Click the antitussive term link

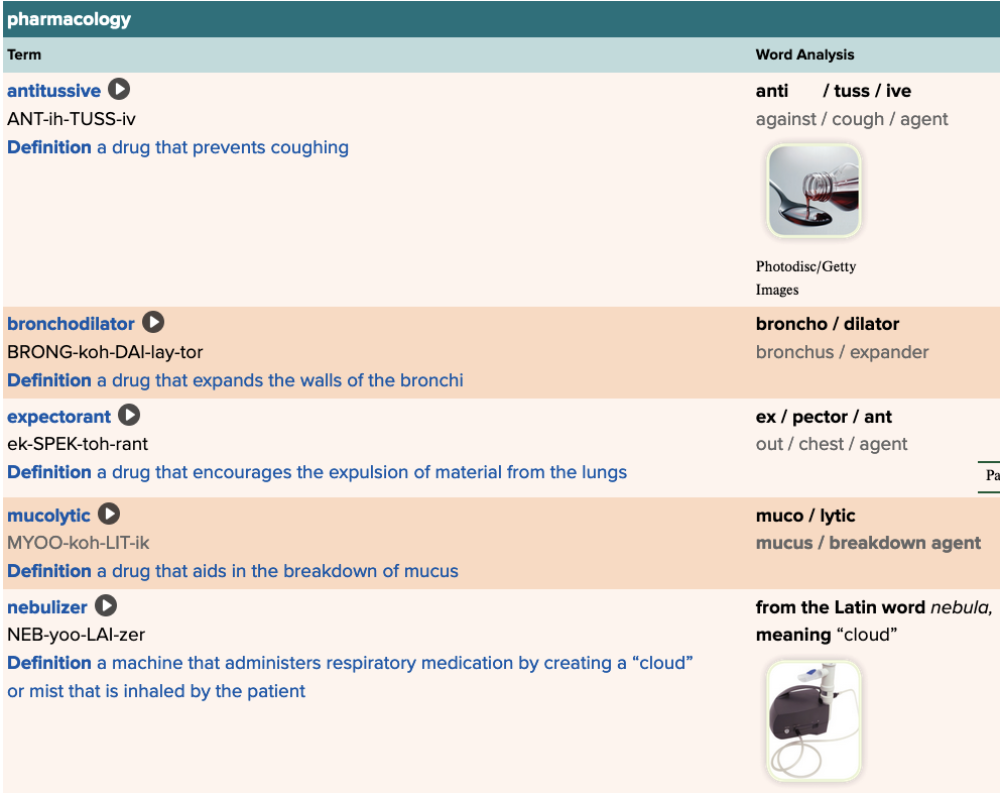pos(54,91)
